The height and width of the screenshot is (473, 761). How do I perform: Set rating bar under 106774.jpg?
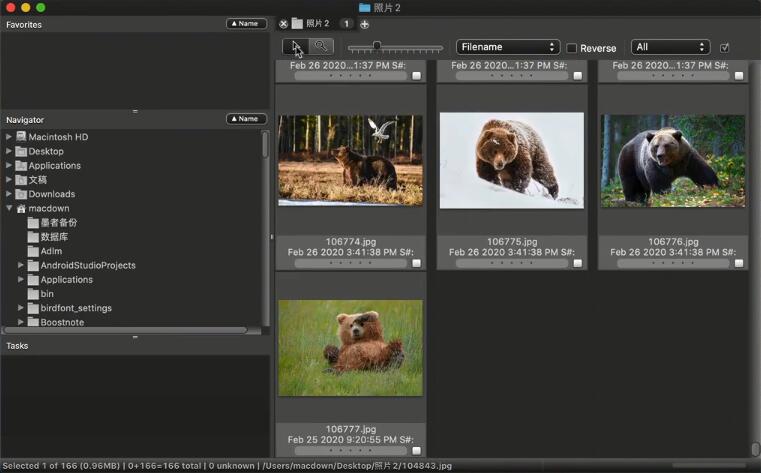coord(350,263)
